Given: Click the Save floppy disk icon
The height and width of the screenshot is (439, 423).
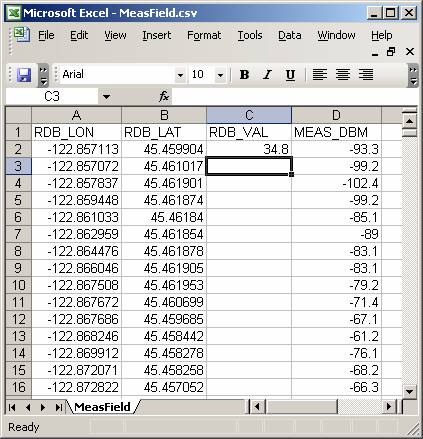Looking at the screenshot, I should tap(24, 75).
